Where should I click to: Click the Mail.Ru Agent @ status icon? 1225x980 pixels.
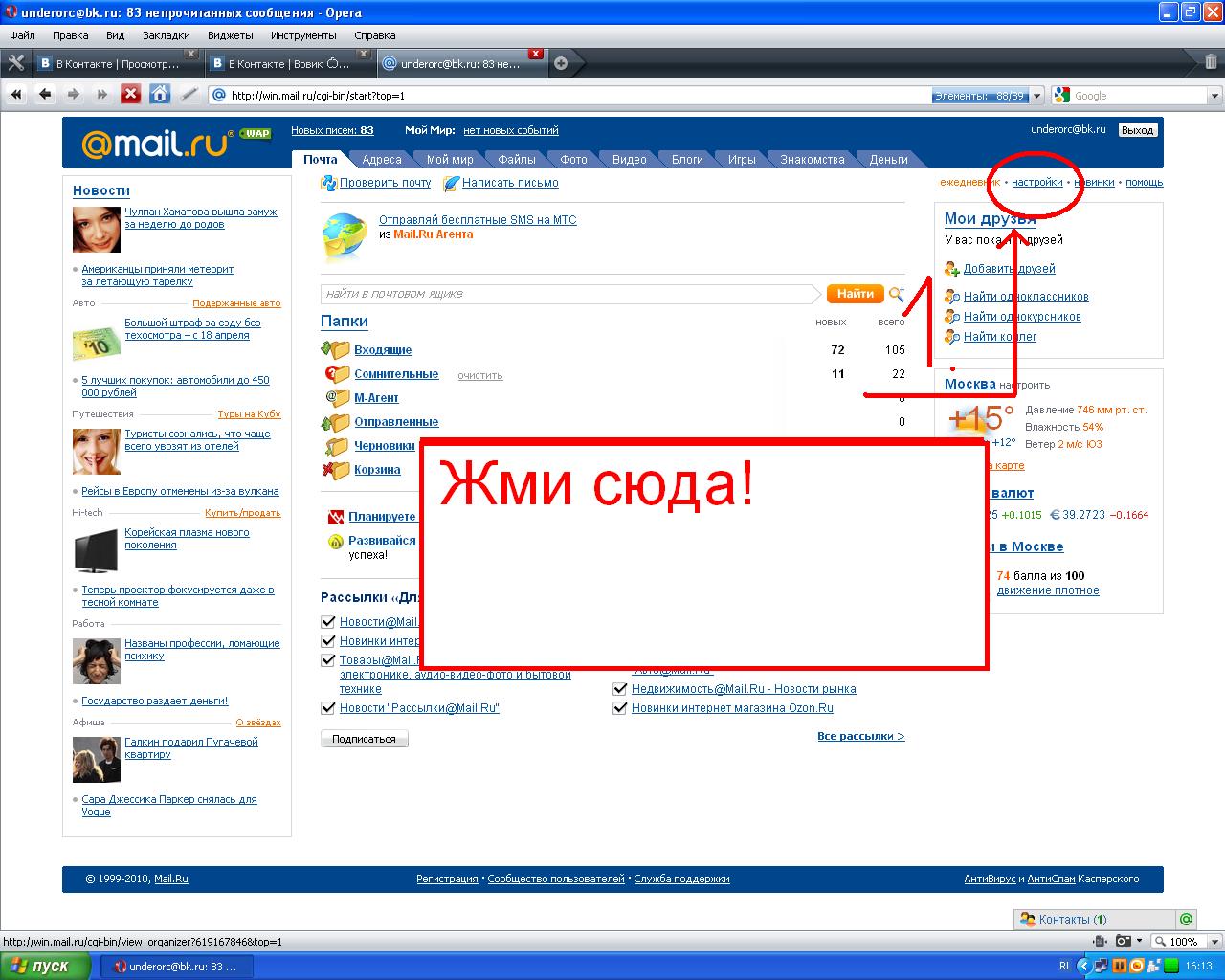click(1187, 919)
